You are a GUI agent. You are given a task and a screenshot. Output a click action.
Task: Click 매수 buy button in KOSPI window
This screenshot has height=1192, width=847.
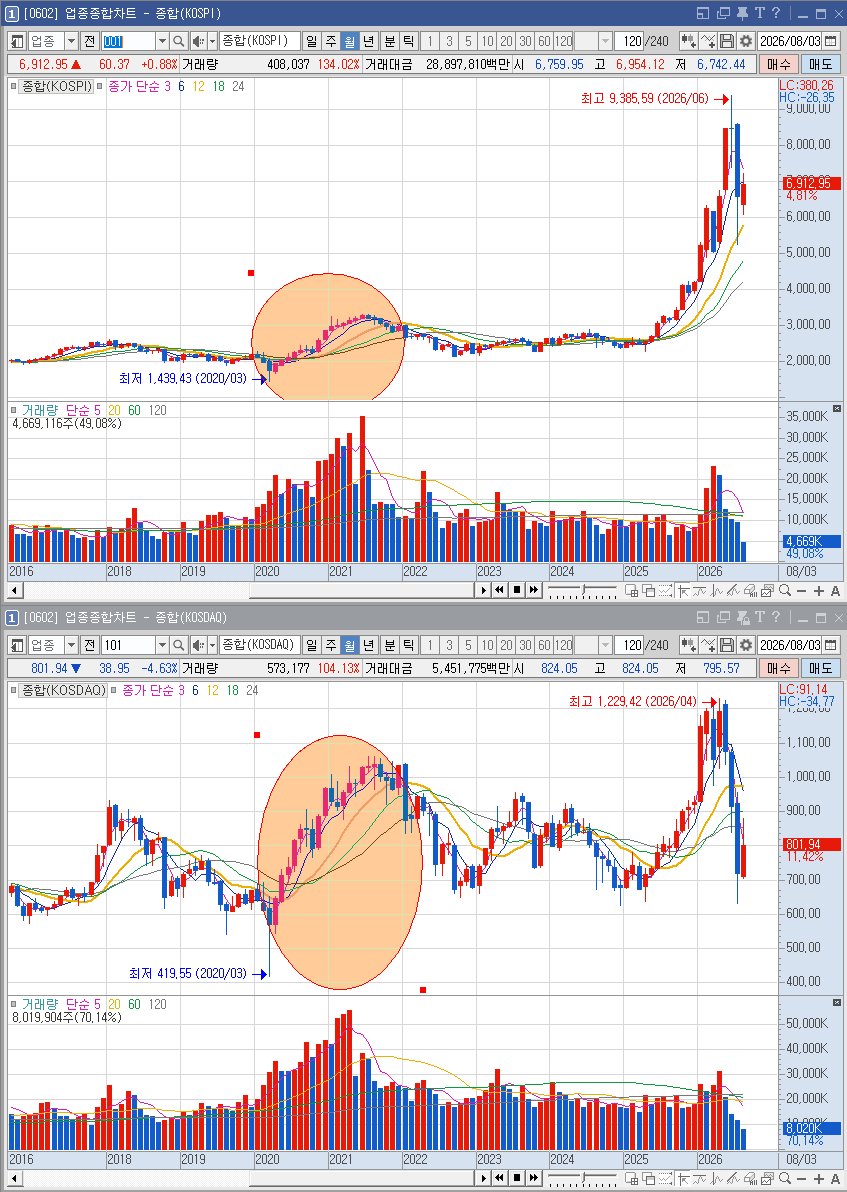(x=779, y=65)
